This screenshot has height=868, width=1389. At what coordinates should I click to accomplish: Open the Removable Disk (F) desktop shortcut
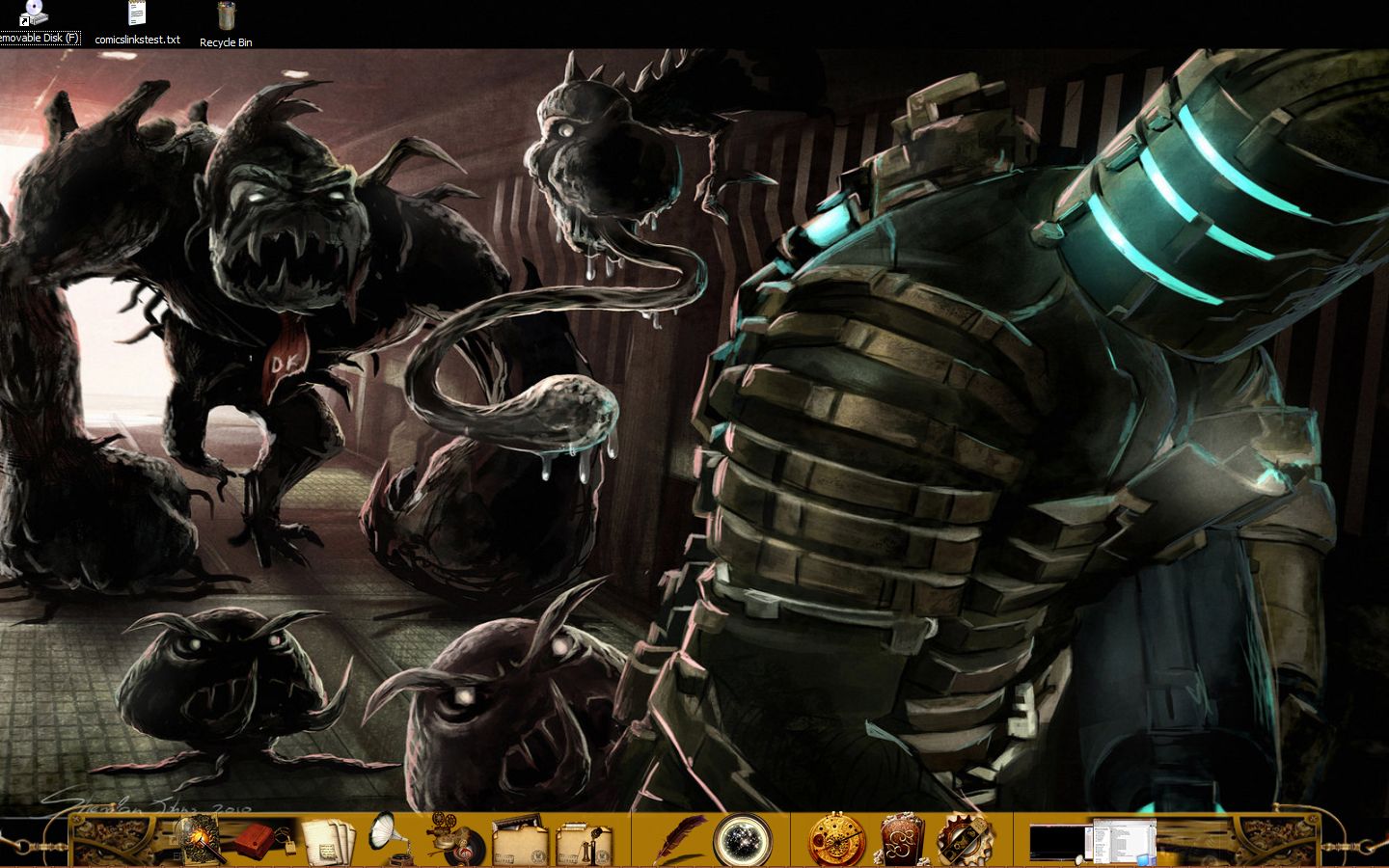pyautogui.click(x=35, y=23)
